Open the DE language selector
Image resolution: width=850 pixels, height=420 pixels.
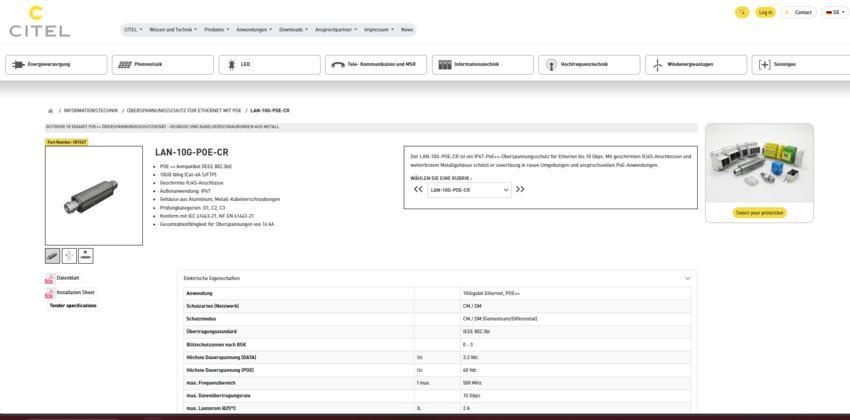coord(836,12)
